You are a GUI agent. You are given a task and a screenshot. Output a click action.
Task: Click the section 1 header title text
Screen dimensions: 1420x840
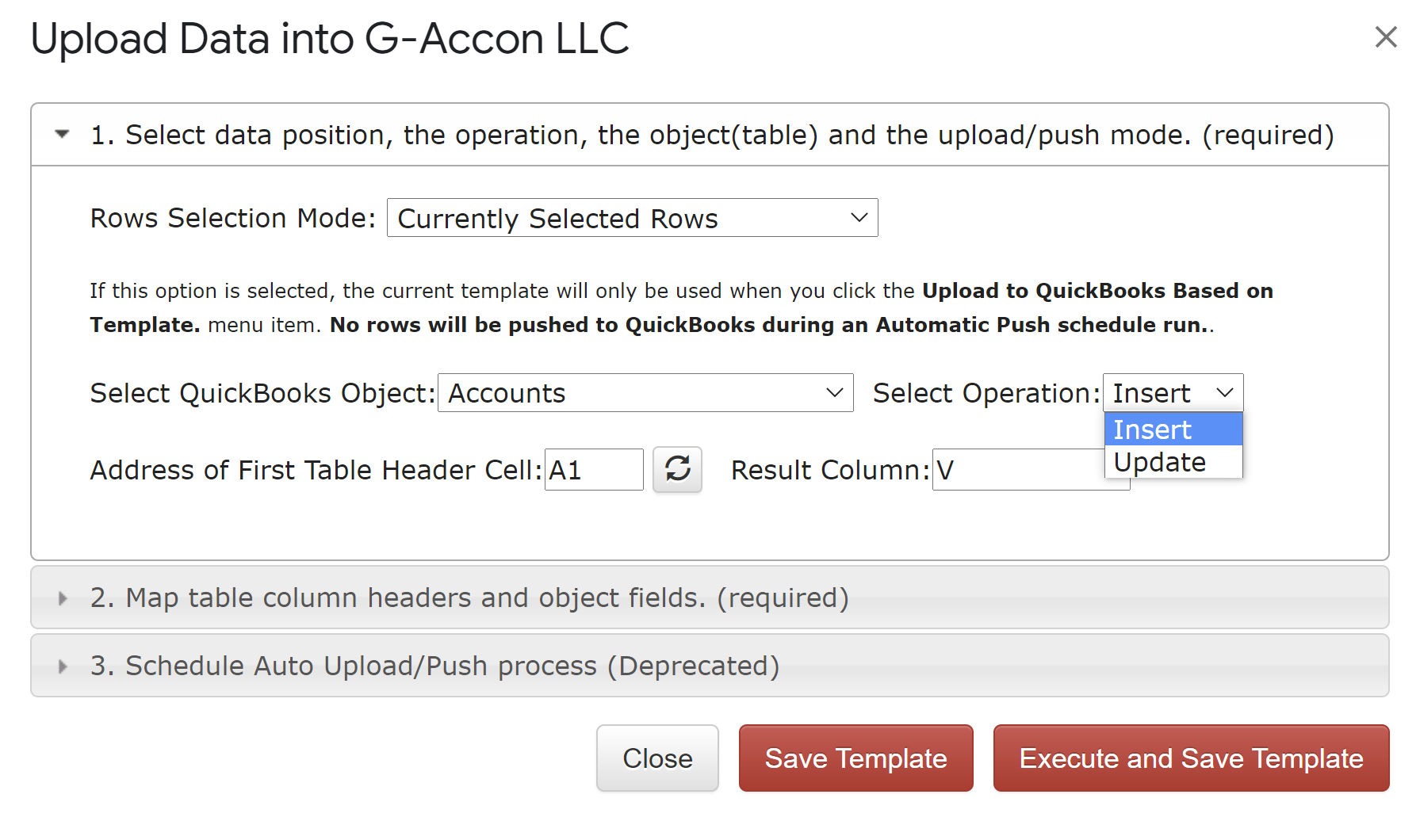712,135
